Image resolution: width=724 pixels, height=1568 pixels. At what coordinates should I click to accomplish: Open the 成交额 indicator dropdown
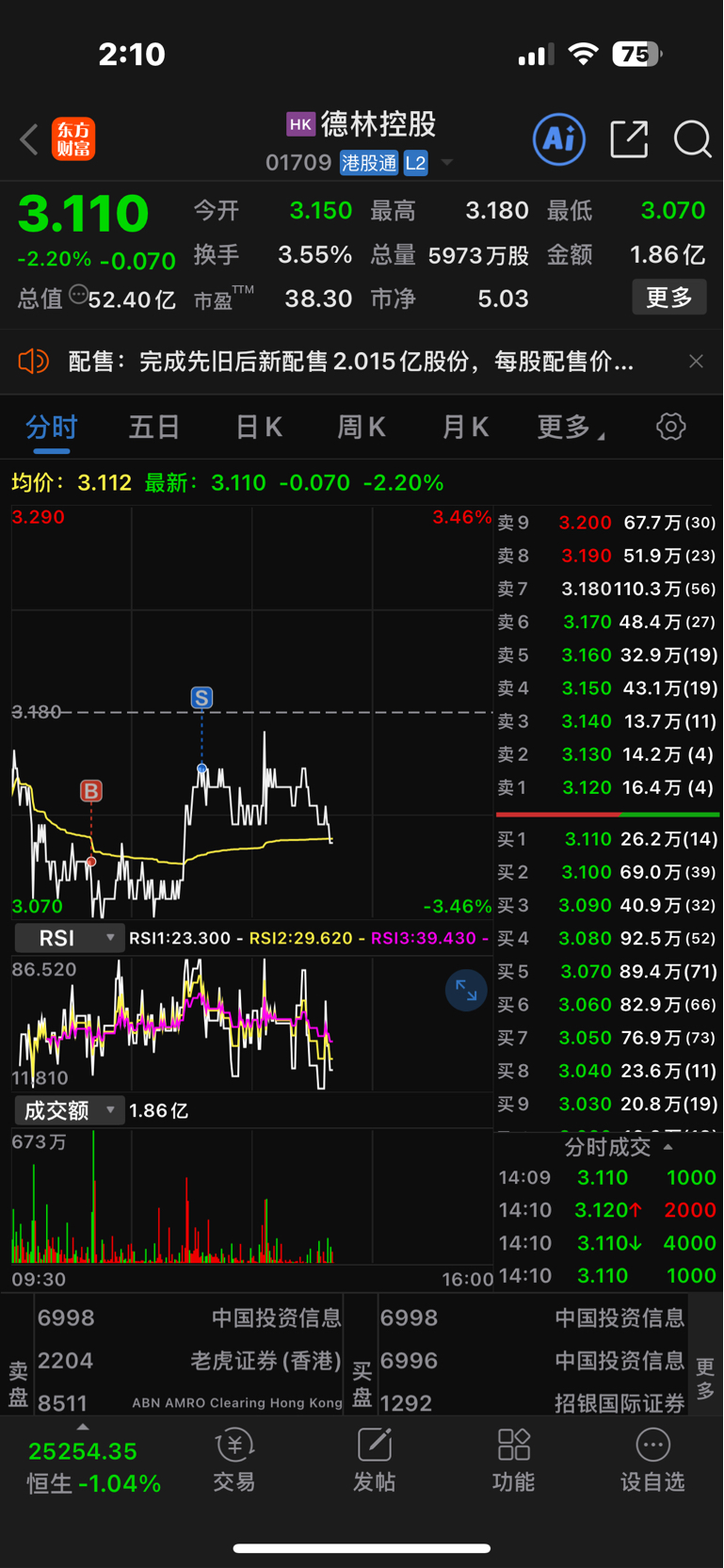(x=70, y=1110)
